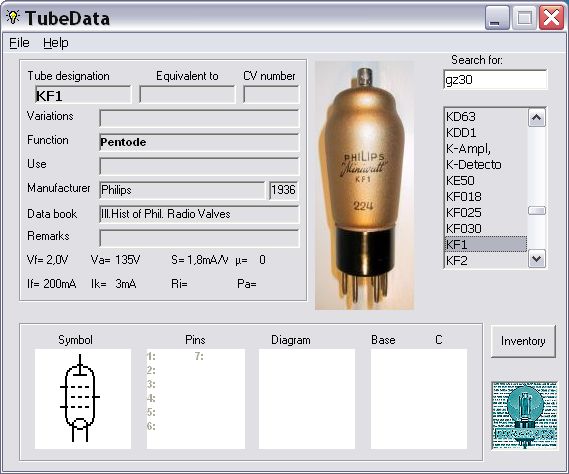Select KF2 in the tube list

pyautogui.click(x=486, y=260)
